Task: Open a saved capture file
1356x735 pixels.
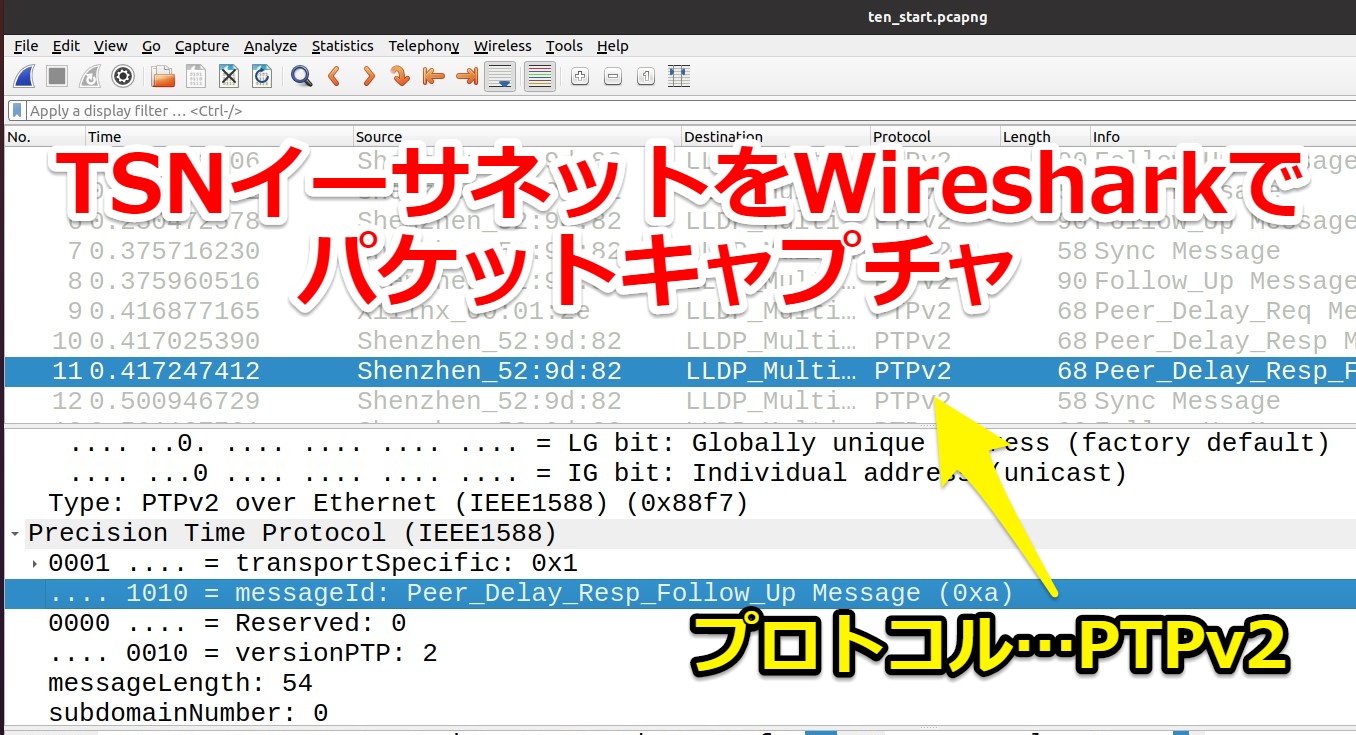Action: 162,76
